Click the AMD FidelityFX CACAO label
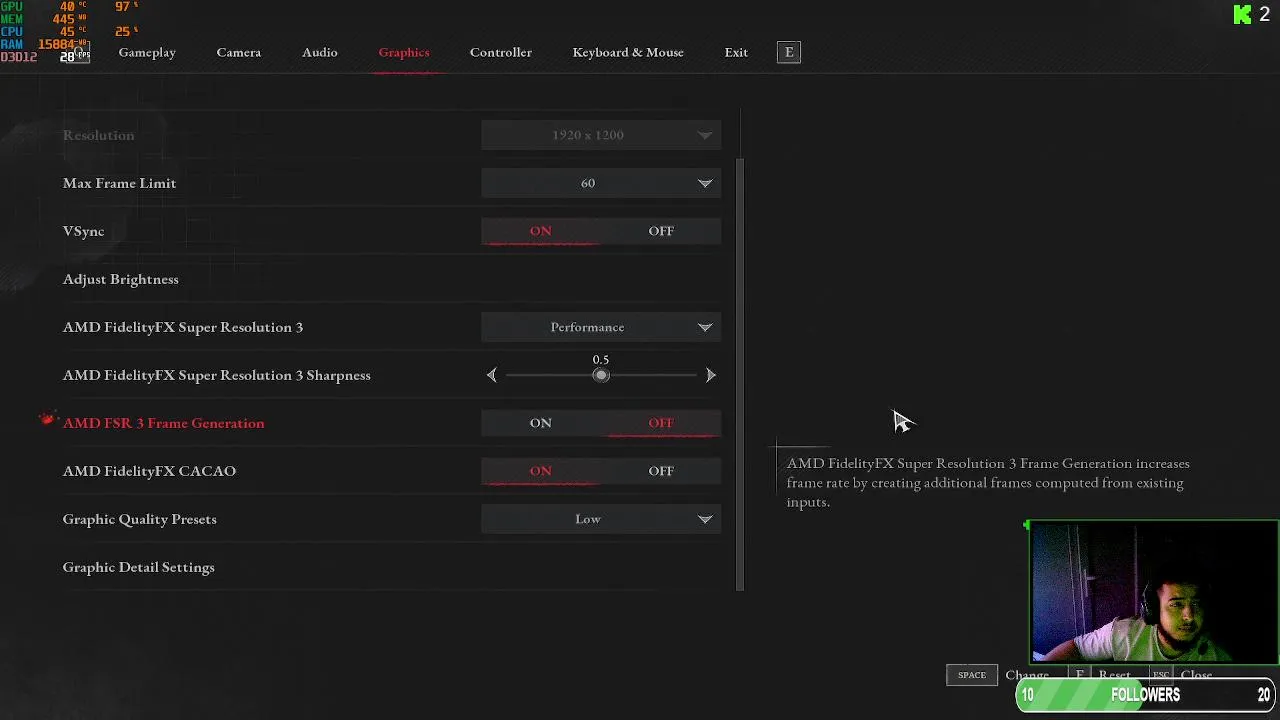 (149, 471)
